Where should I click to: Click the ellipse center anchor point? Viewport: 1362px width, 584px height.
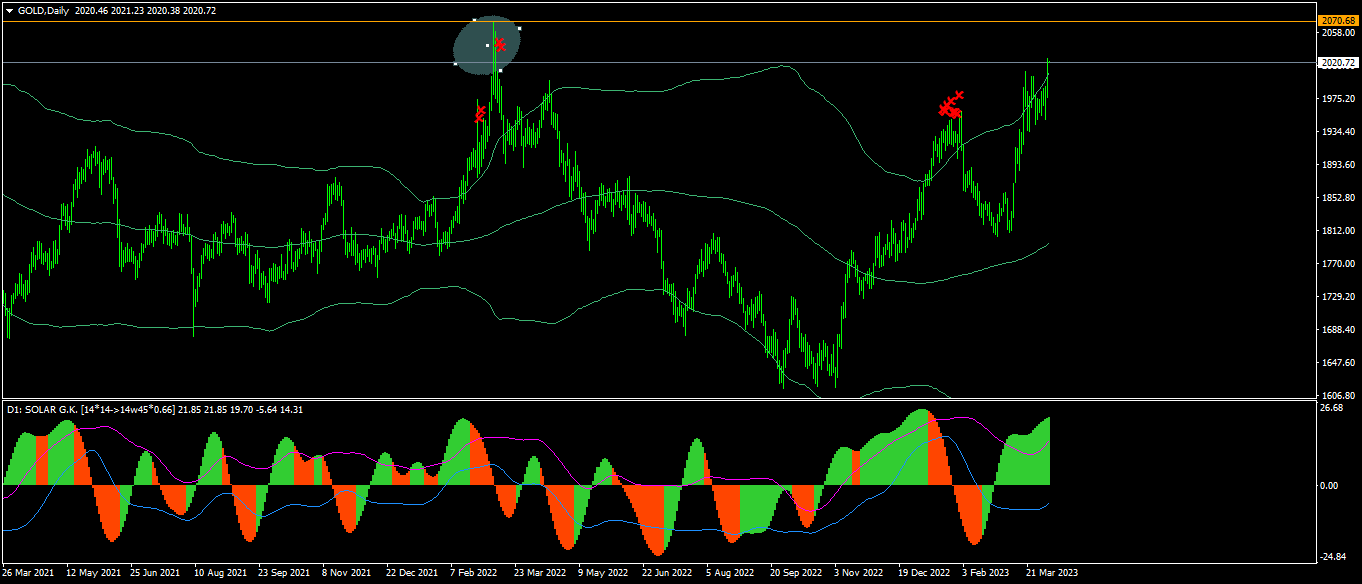coord(487,45)
